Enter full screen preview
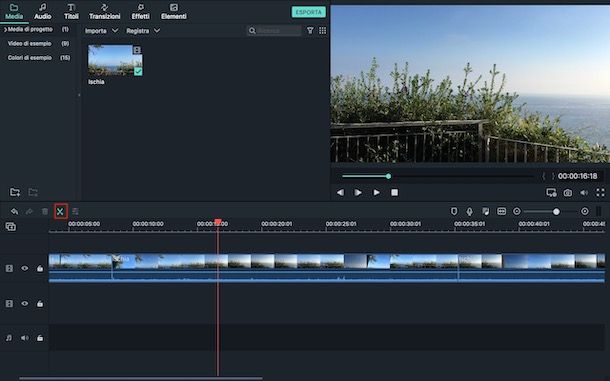This screenshot has height=381, width=610. (x=600, y=193)
